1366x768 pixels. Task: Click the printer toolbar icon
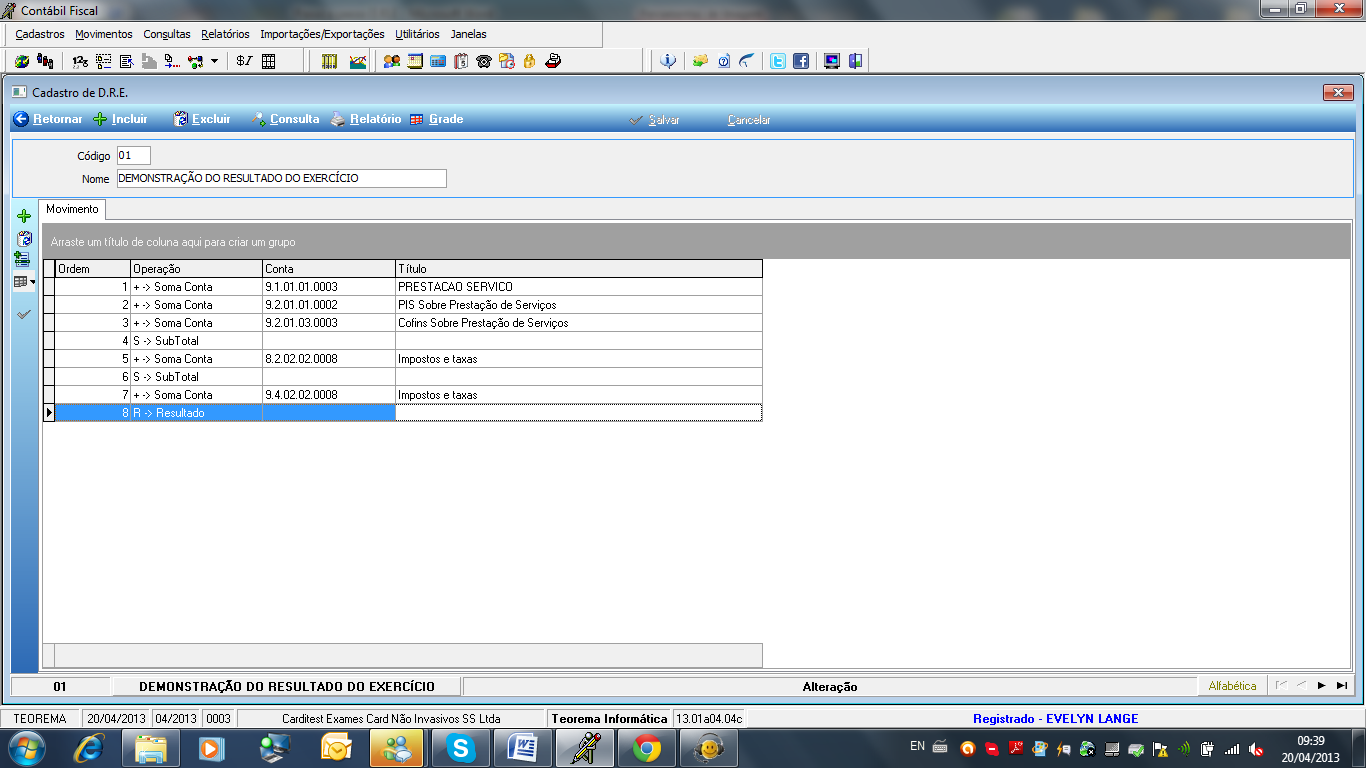[553, 61]
